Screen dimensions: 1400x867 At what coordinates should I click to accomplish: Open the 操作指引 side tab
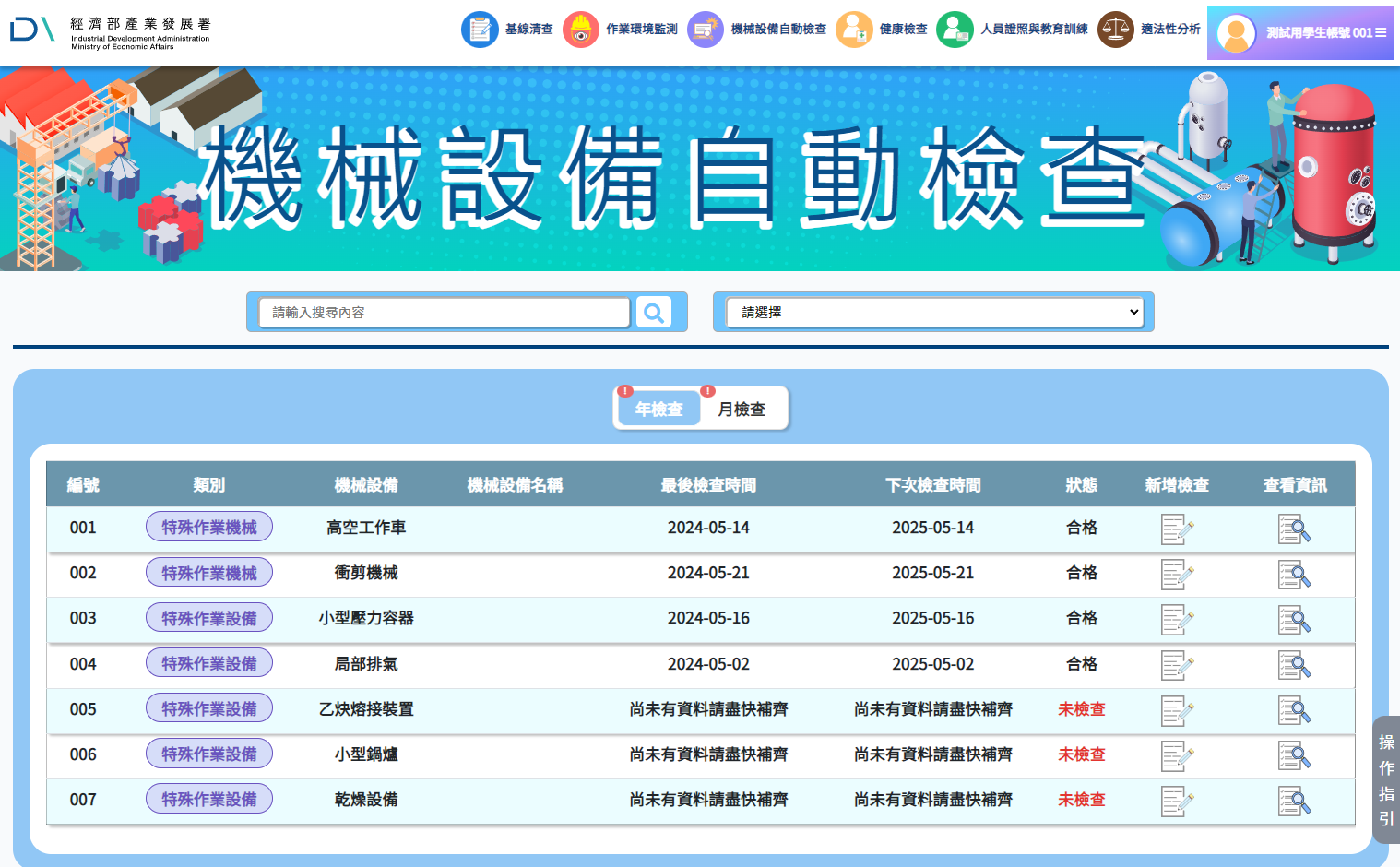click(1386, 780)
